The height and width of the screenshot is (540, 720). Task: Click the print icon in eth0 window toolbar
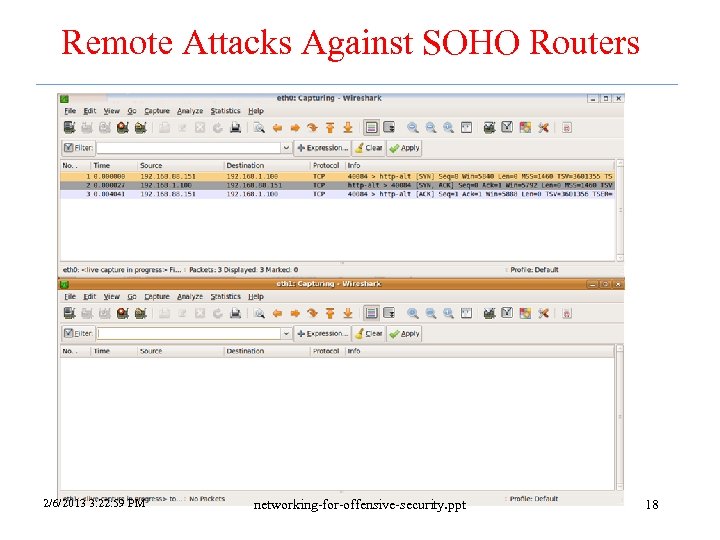[x=235, y=128]
